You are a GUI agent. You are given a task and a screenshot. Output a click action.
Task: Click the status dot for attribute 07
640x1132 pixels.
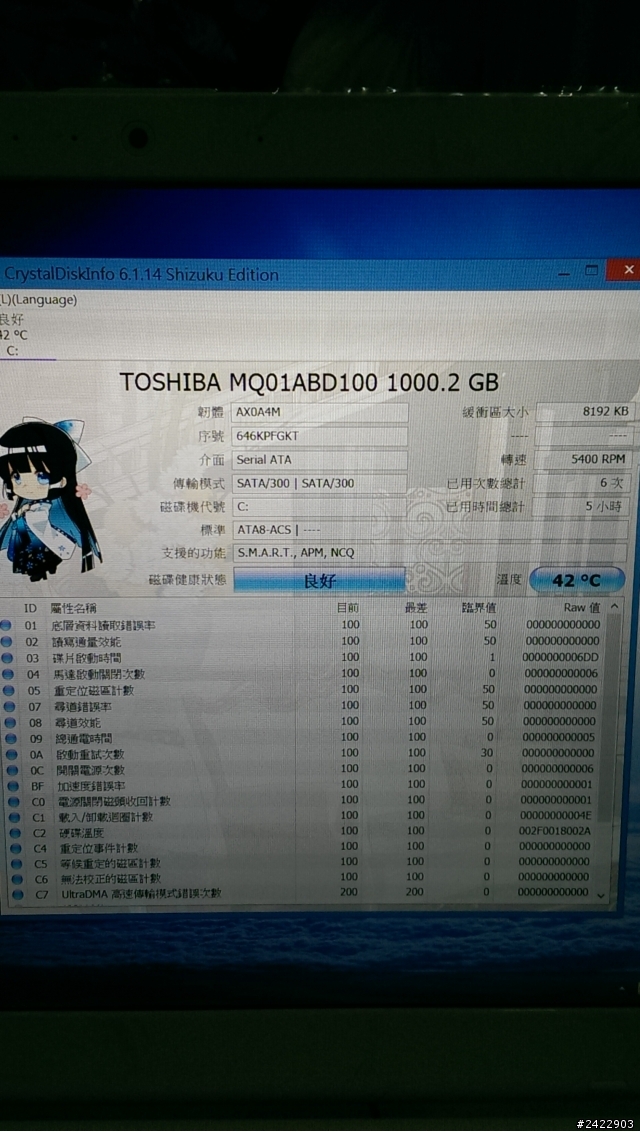click(8, 707)
